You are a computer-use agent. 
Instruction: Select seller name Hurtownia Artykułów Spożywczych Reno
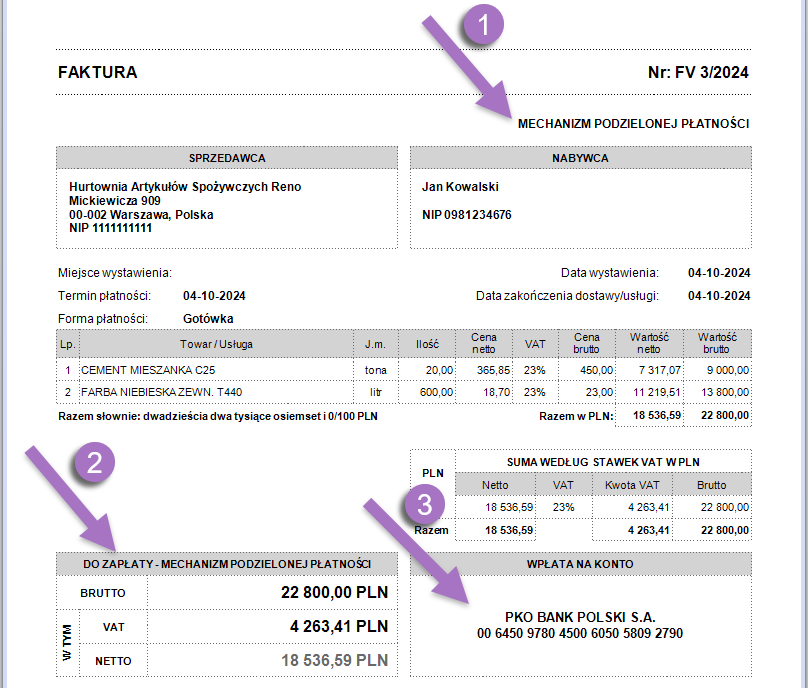coord(185,187)
